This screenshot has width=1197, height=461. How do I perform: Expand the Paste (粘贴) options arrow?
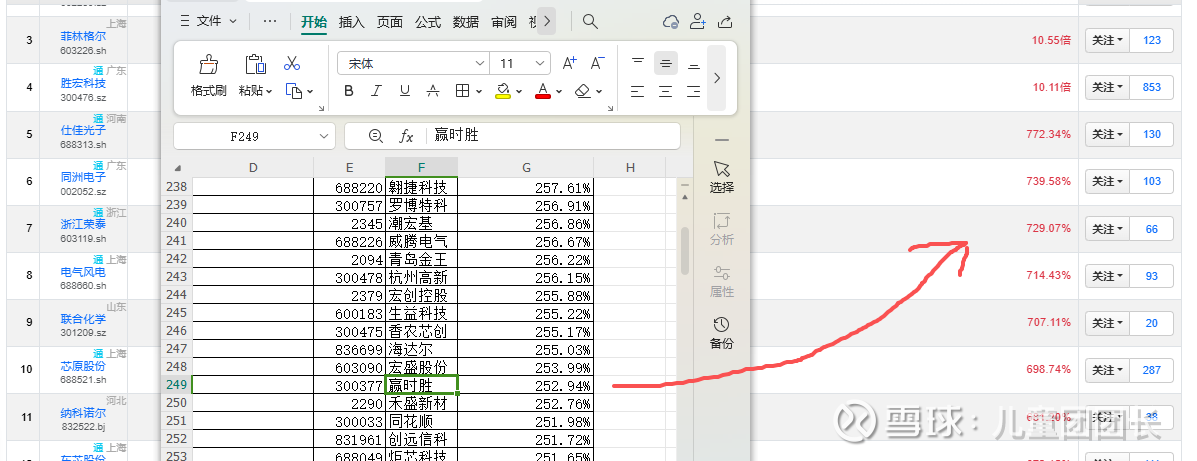(x=269, y=91)
